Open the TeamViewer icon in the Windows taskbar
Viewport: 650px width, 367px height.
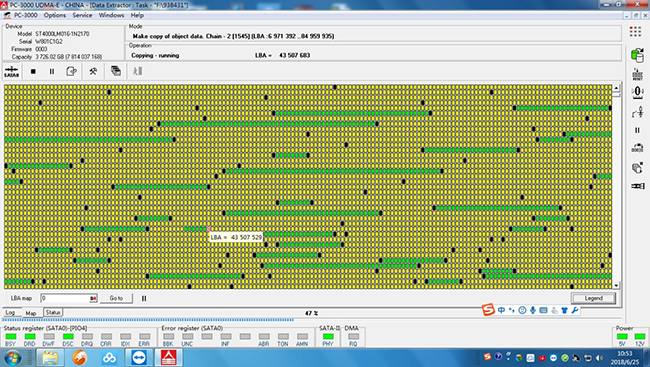(x=139, y=357)
